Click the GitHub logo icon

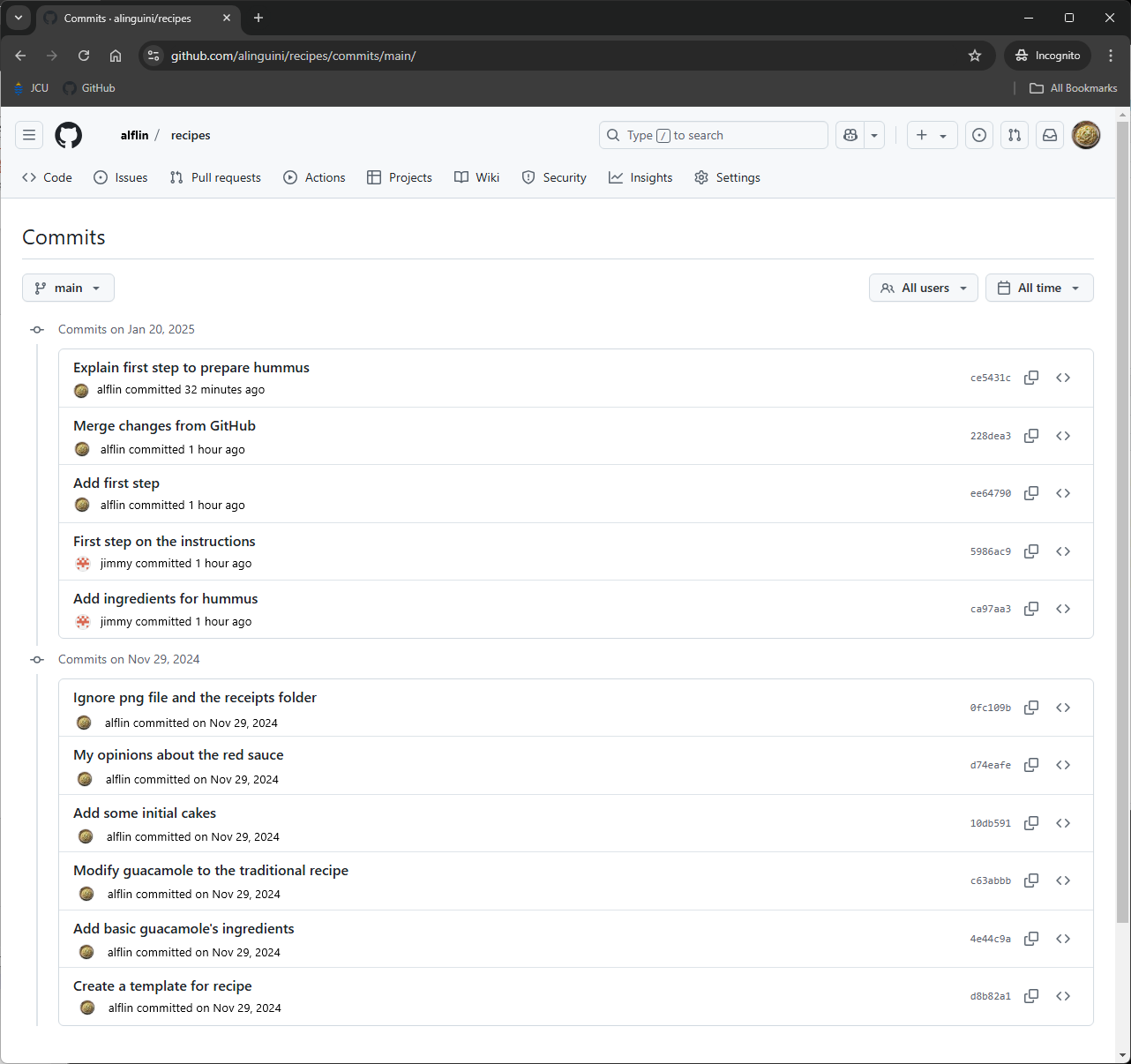pos(68,135)
